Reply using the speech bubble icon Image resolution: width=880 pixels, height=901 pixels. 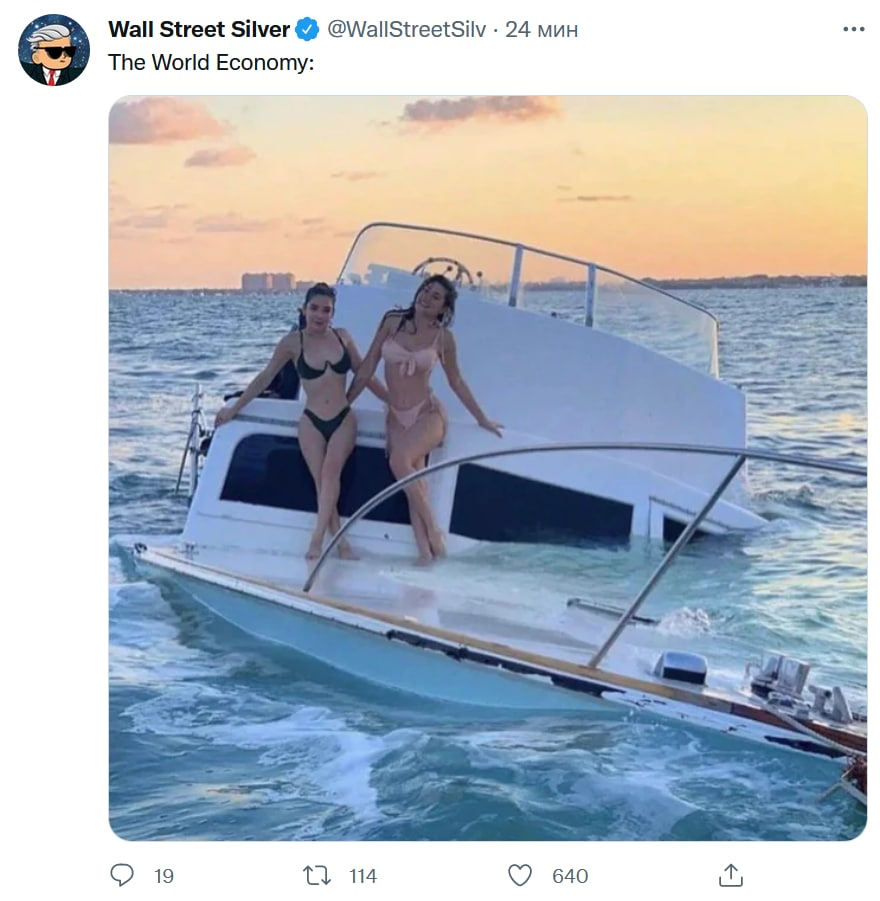[122, 876]
